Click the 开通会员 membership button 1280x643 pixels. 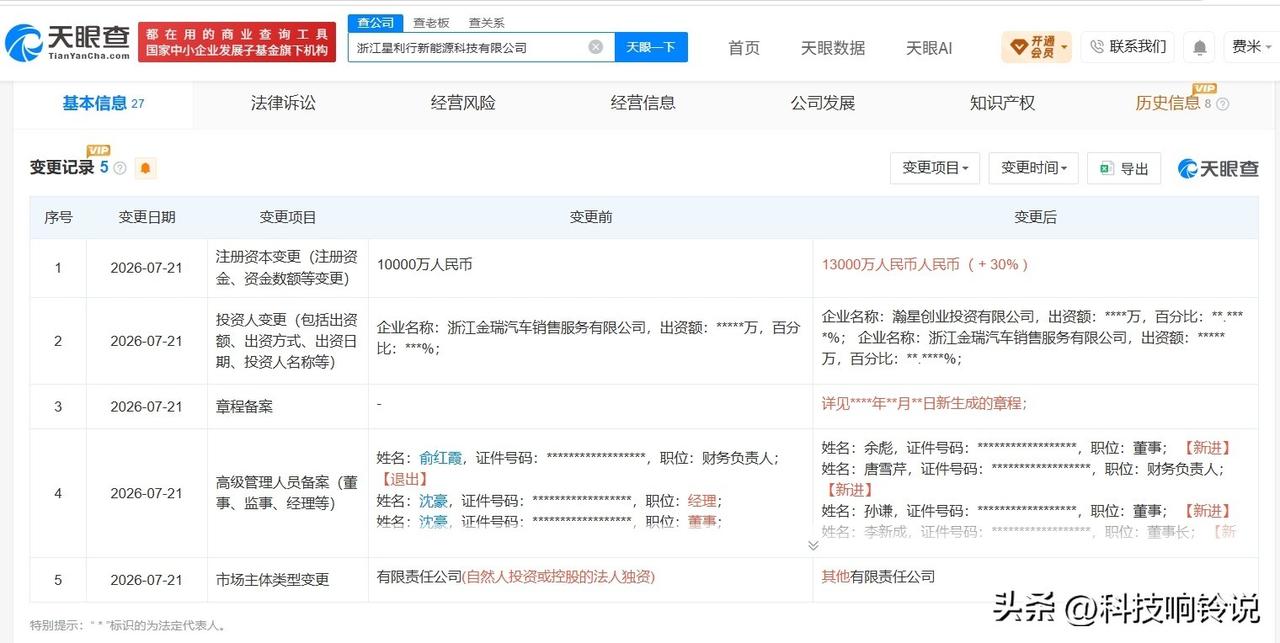point(1036,46)
